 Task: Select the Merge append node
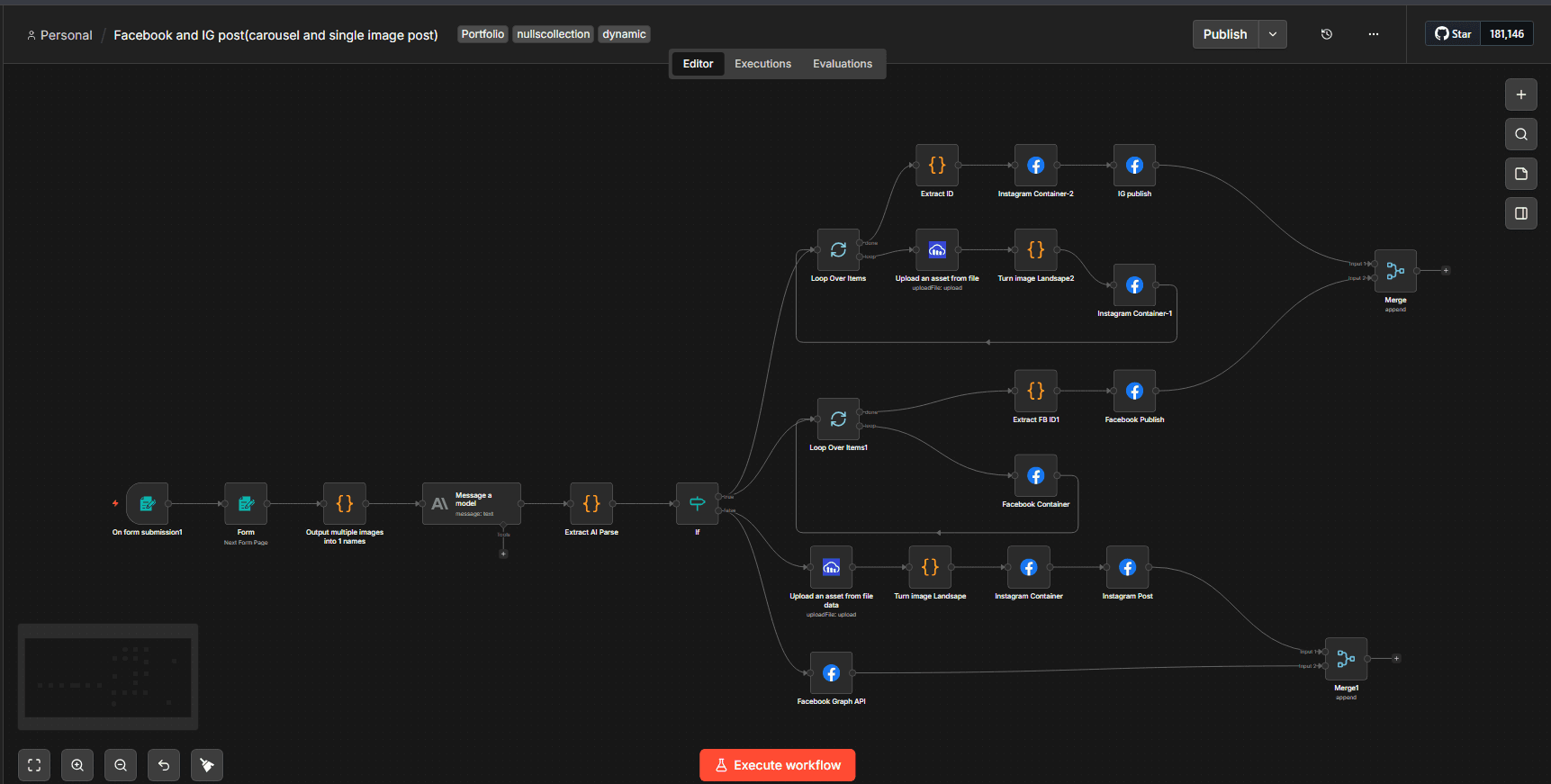pos(1395,271)
